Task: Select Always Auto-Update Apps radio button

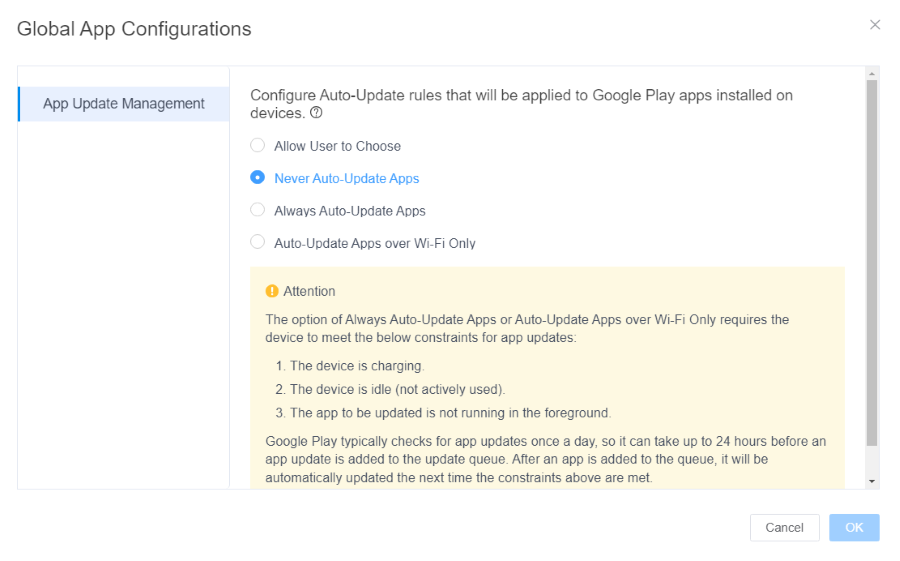Action: pos(258,210)
